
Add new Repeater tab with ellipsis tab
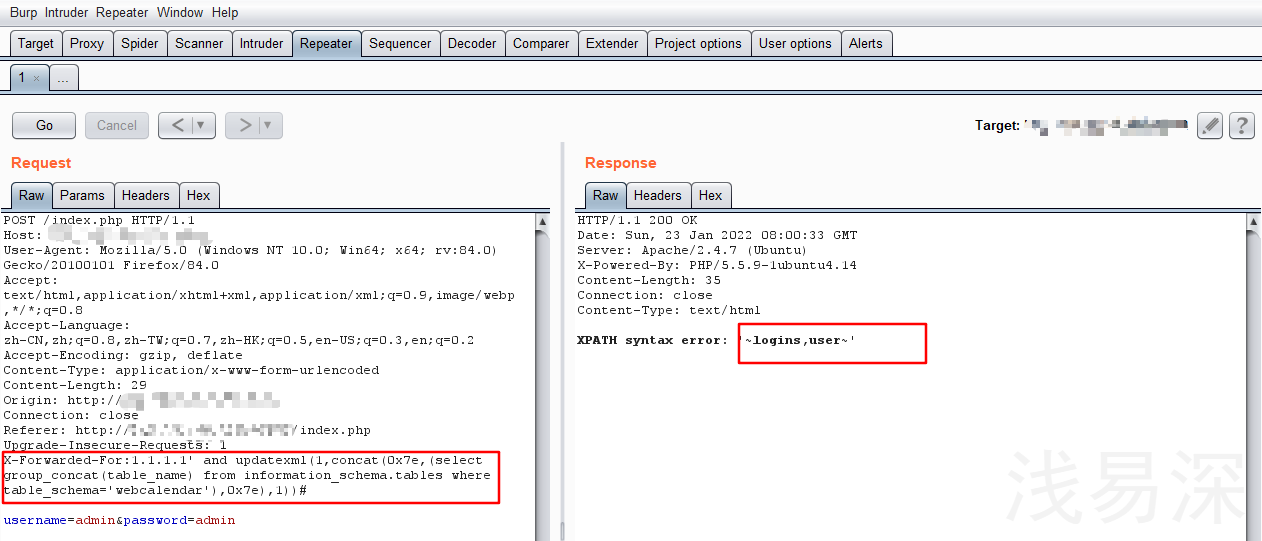pyautogui.click(x=63, y=78)
